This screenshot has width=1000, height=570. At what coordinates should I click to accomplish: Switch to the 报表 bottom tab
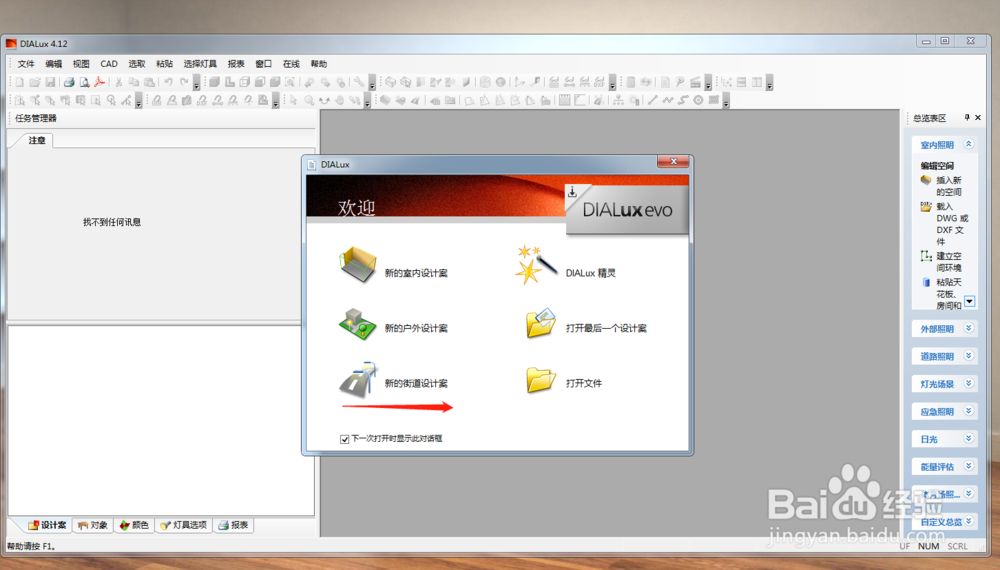point(233,525)
